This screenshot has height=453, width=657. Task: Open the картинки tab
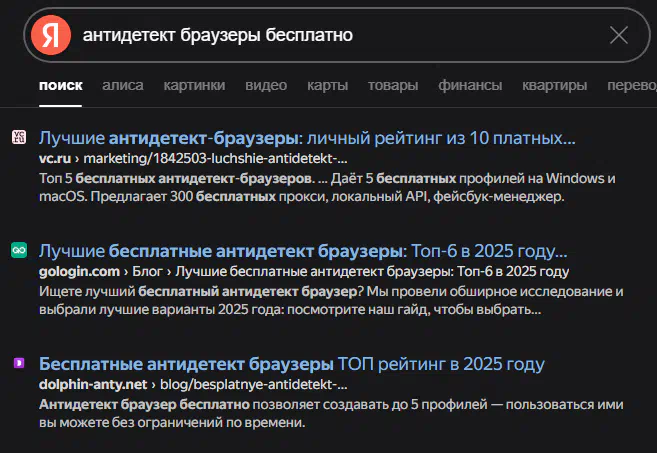(194, 85)
